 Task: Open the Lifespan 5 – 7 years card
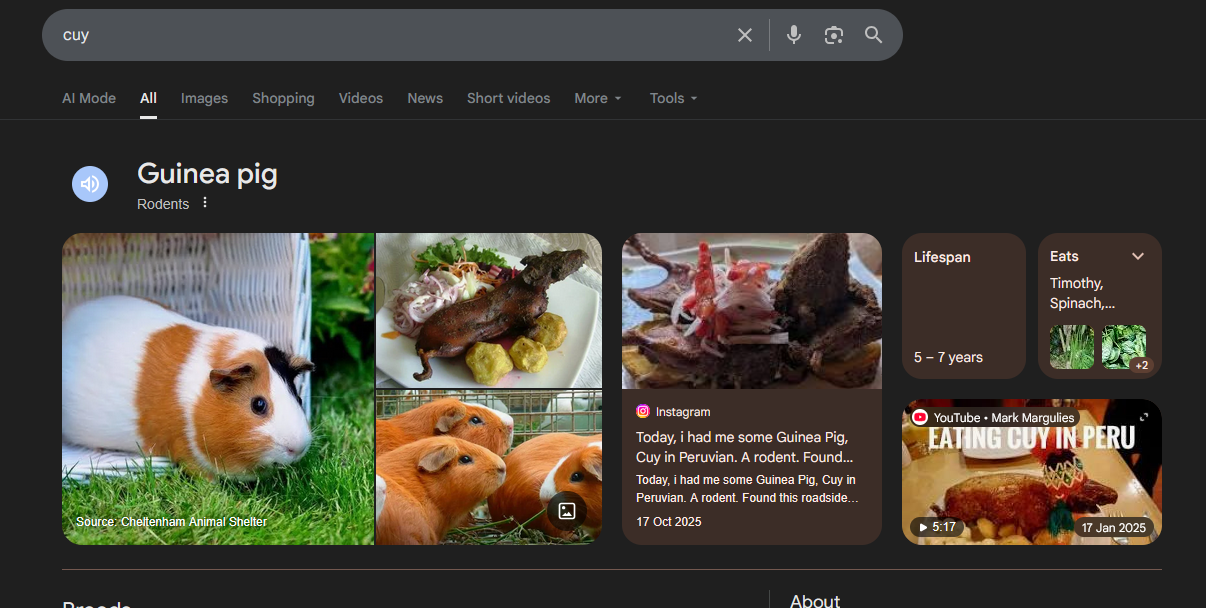(964, 306)
